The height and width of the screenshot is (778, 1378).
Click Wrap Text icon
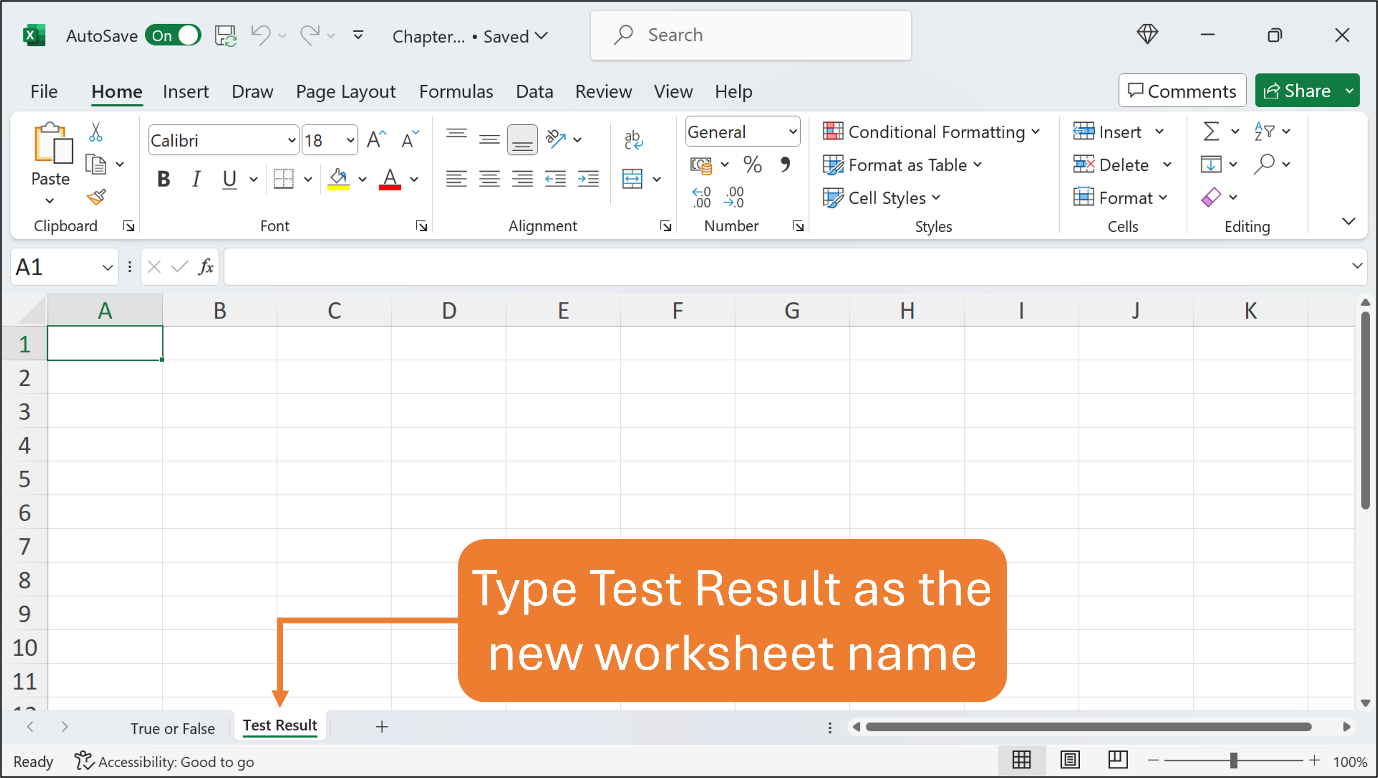click(x=633, y=139)
